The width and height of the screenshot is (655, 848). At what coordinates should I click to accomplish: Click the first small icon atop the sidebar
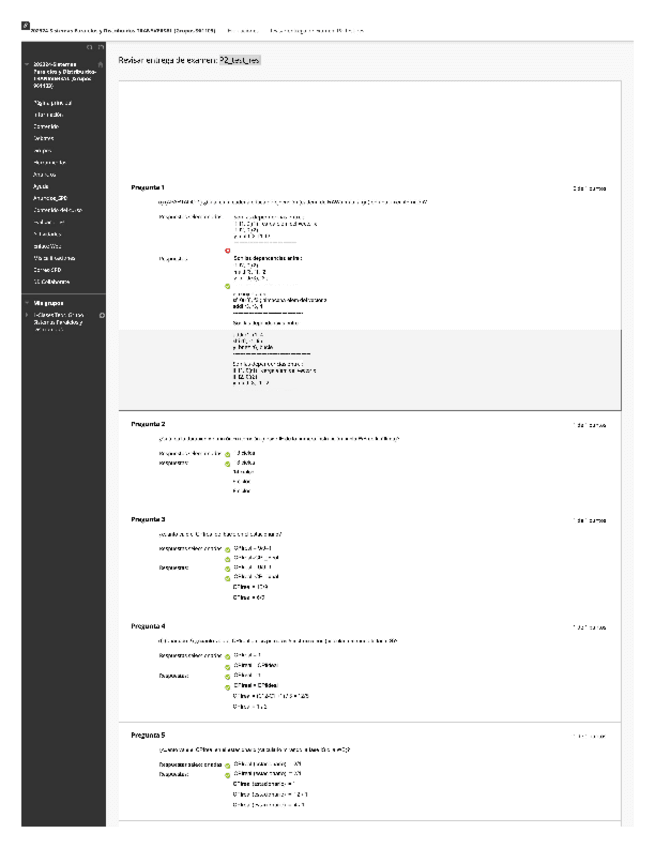click(90, 48)
